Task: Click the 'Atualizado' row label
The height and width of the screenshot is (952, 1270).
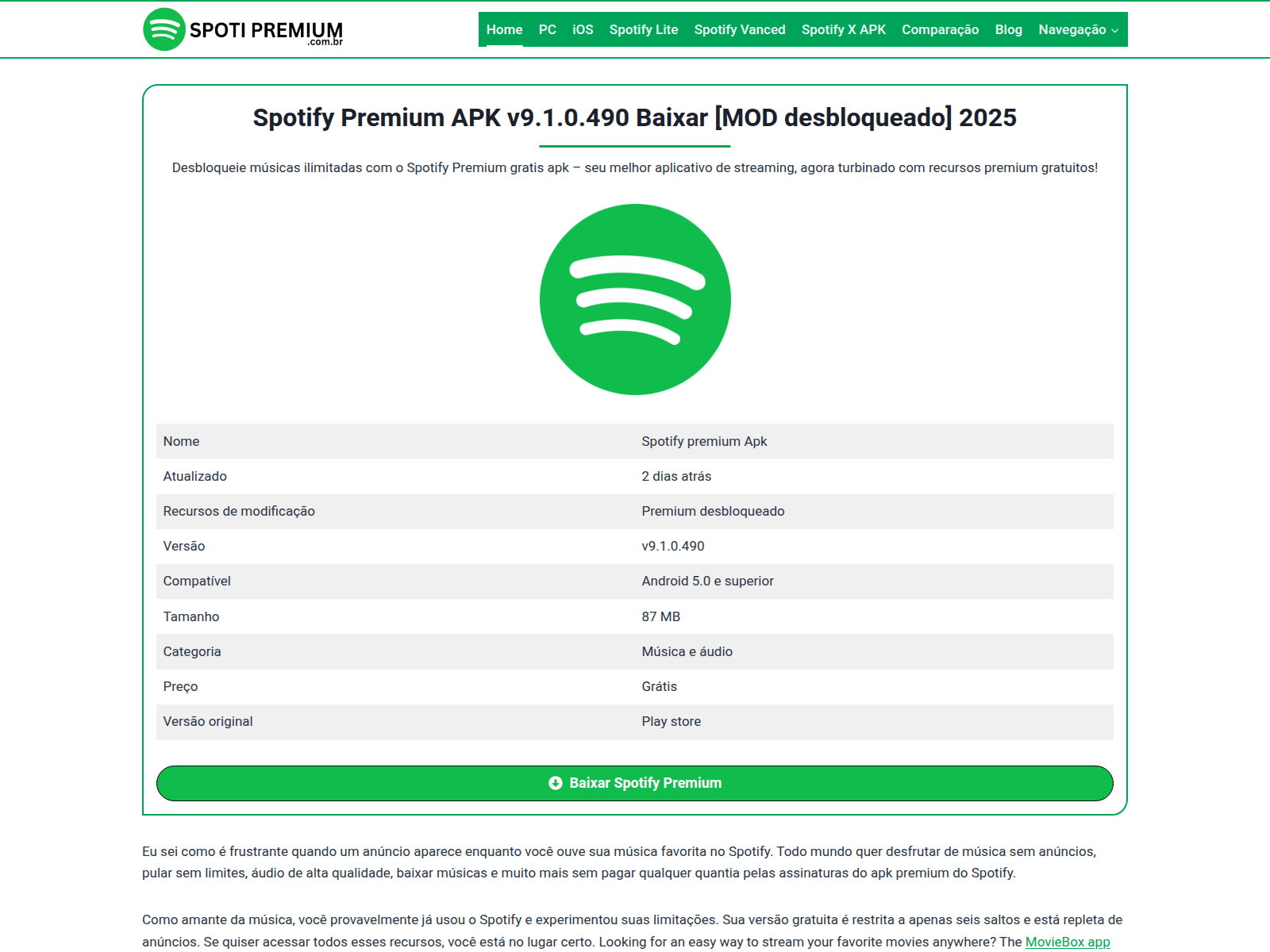Action: point(194,476)
